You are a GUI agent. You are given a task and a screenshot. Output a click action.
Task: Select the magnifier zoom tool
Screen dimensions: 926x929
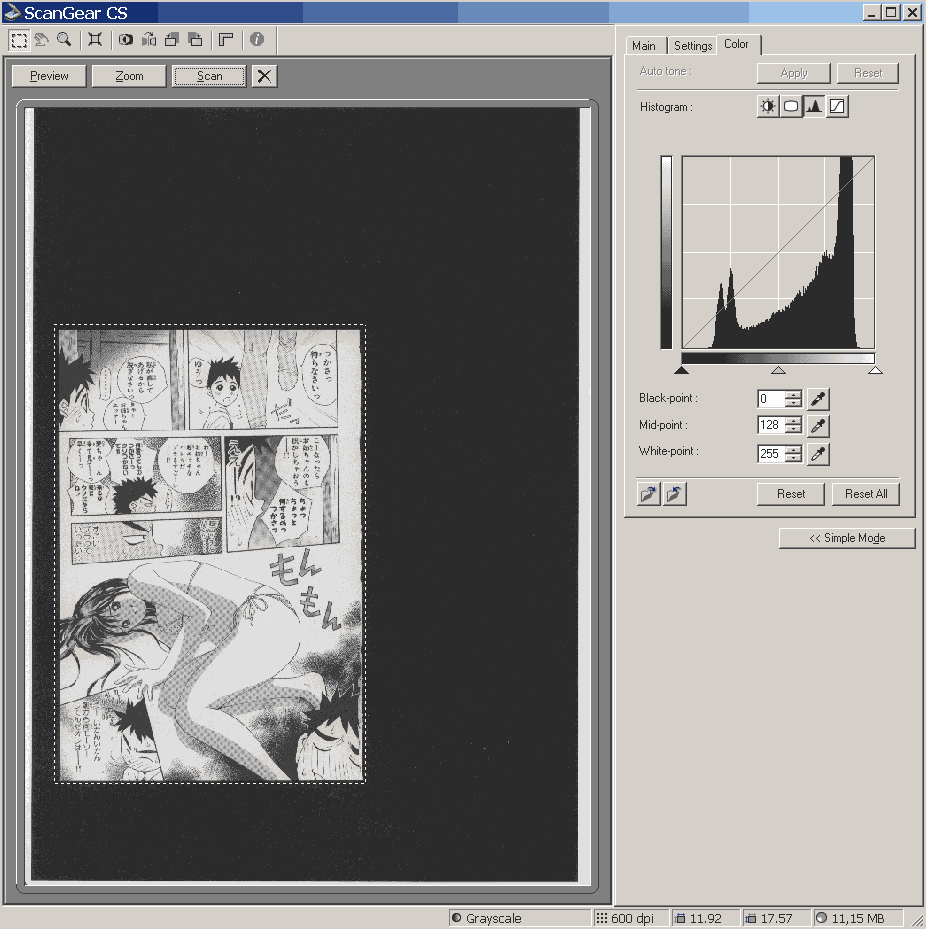tap(64, 40)
